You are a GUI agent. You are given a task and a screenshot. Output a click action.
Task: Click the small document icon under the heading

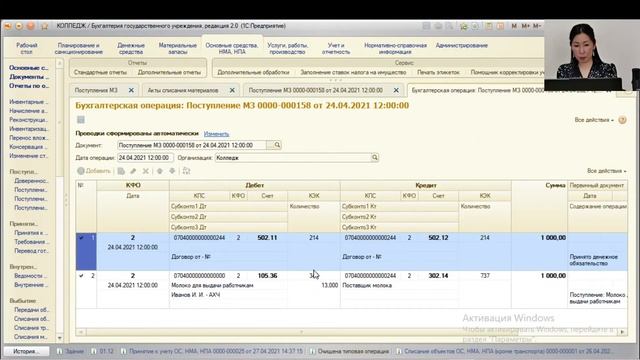[81, 120]
